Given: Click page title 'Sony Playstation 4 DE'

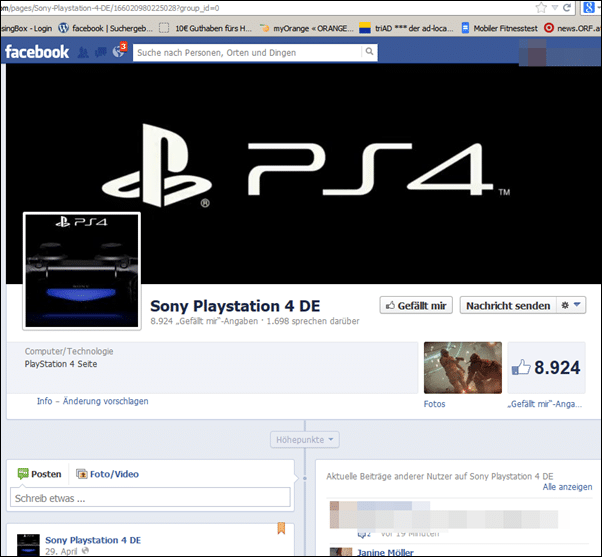Looking at the screenshot, I should [x=235, y=306].
